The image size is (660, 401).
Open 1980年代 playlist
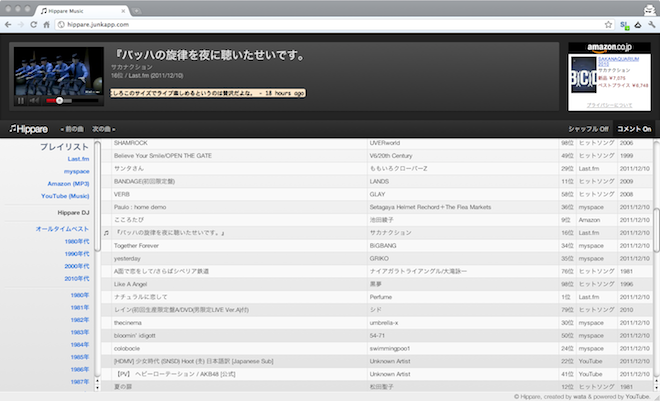[x=77, y=242]
